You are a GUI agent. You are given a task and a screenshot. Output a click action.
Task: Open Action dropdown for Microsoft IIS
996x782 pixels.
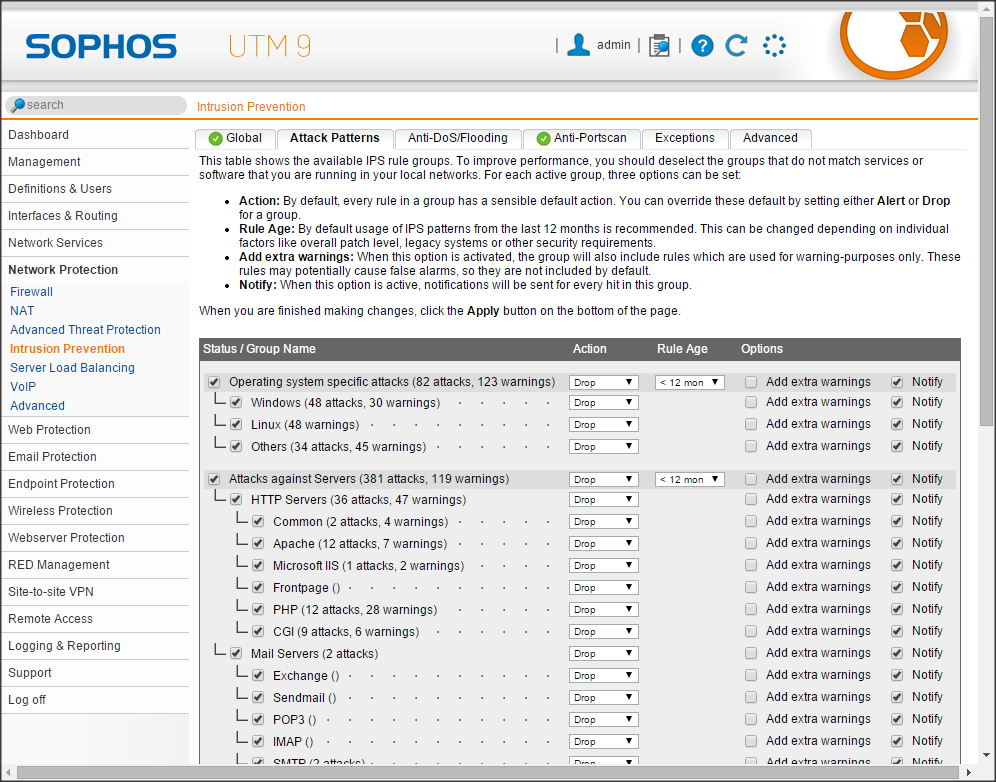point(603,566)
